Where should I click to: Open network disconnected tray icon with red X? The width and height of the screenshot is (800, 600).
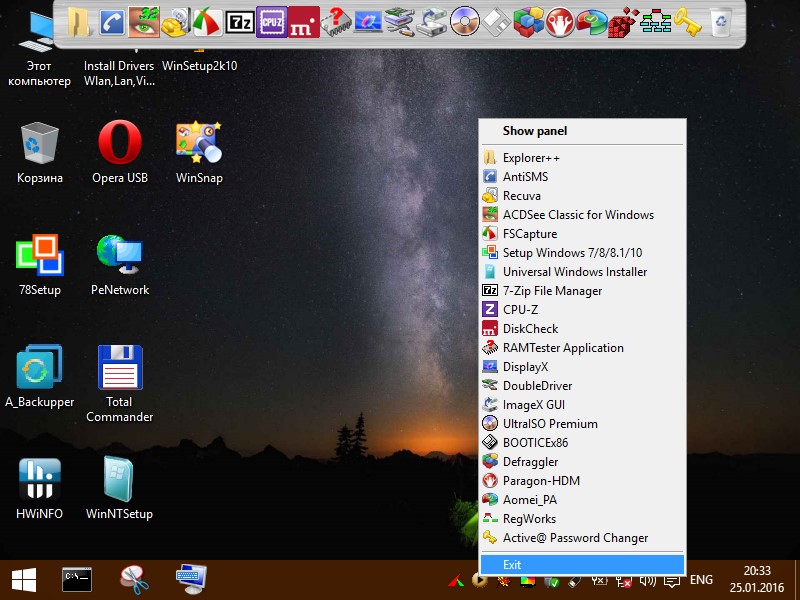point(623,581)
